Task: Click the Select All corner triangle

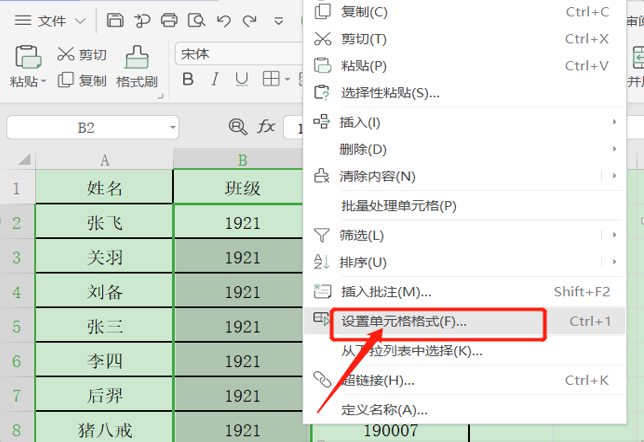Action: (24, 159)
